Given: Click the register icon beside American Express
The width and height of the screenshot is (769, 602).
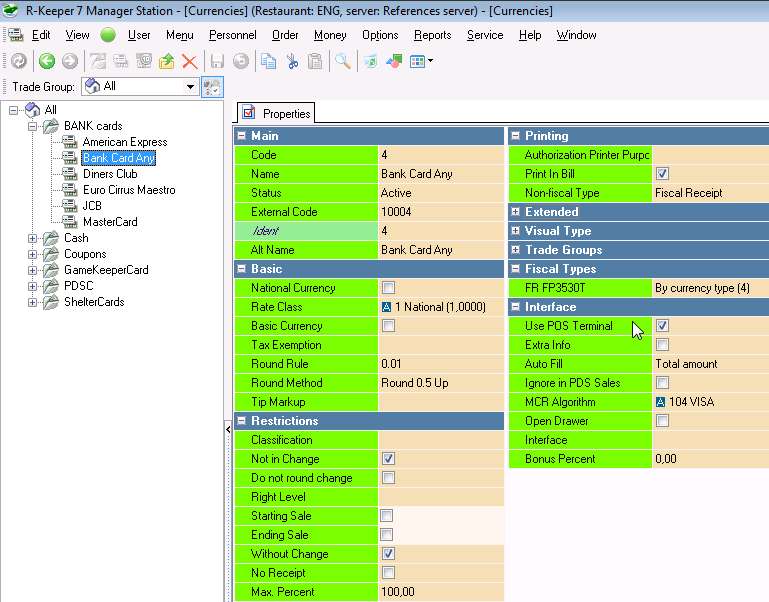Looking at the screenshot, I should click(70, 142).
